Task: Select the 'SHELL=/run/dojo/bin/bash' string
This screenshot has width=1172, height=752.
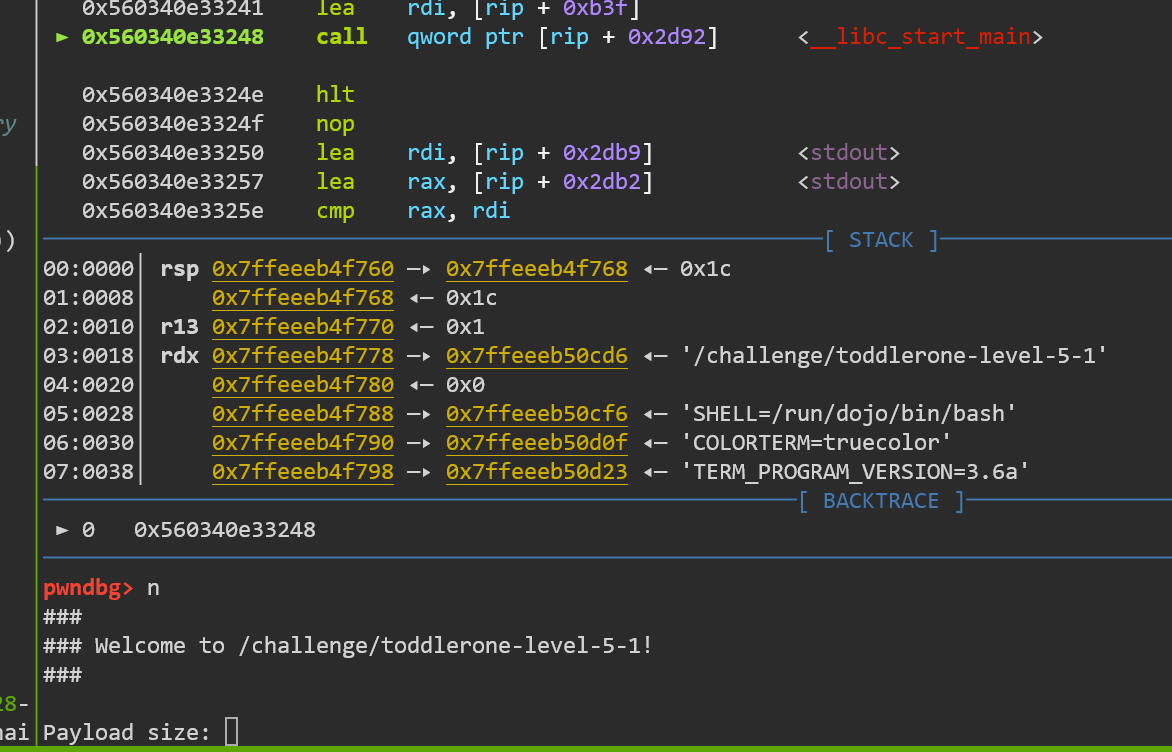Action: (x=848, y=413)
